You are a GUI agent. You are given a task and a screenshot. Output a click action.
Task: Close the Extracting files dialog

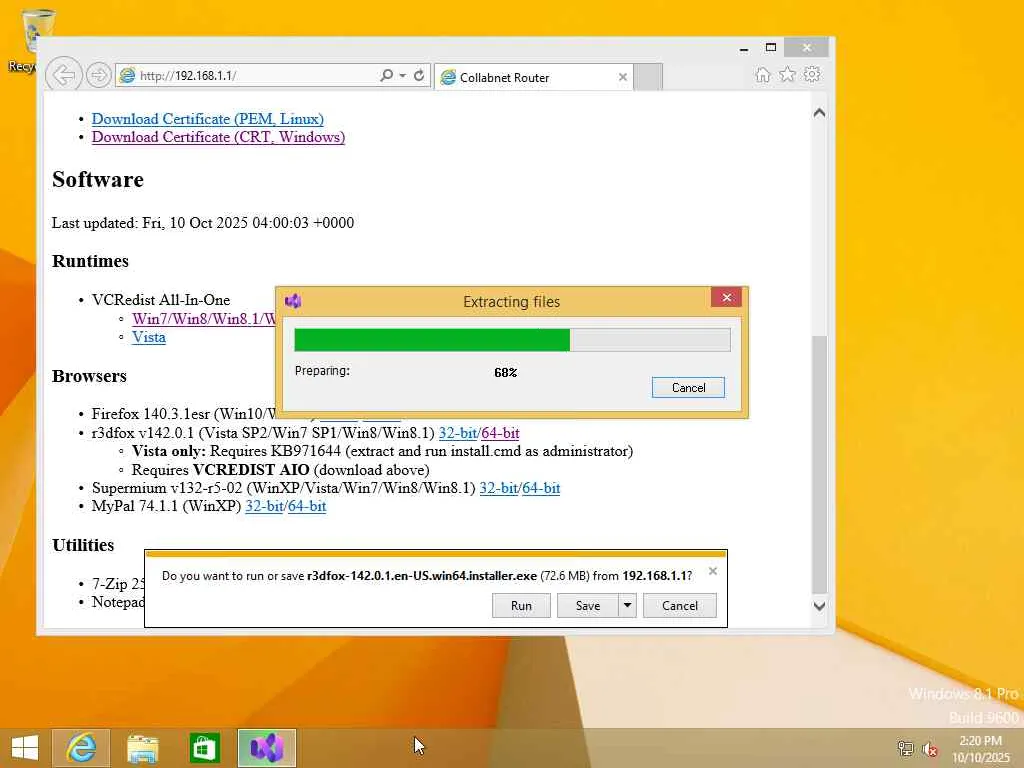(727, 298)
